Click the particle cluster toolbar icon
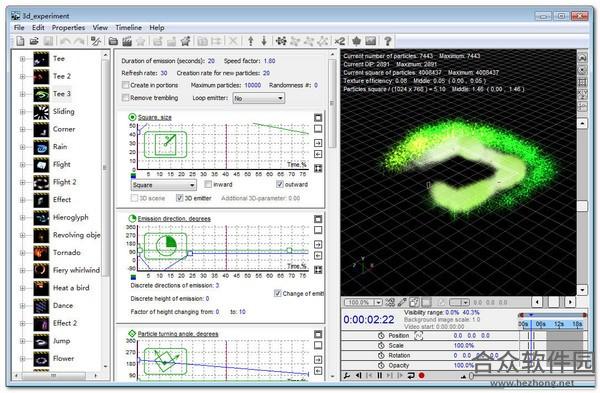The height and width of the screenshot is (393, 600). pos(281,41)
